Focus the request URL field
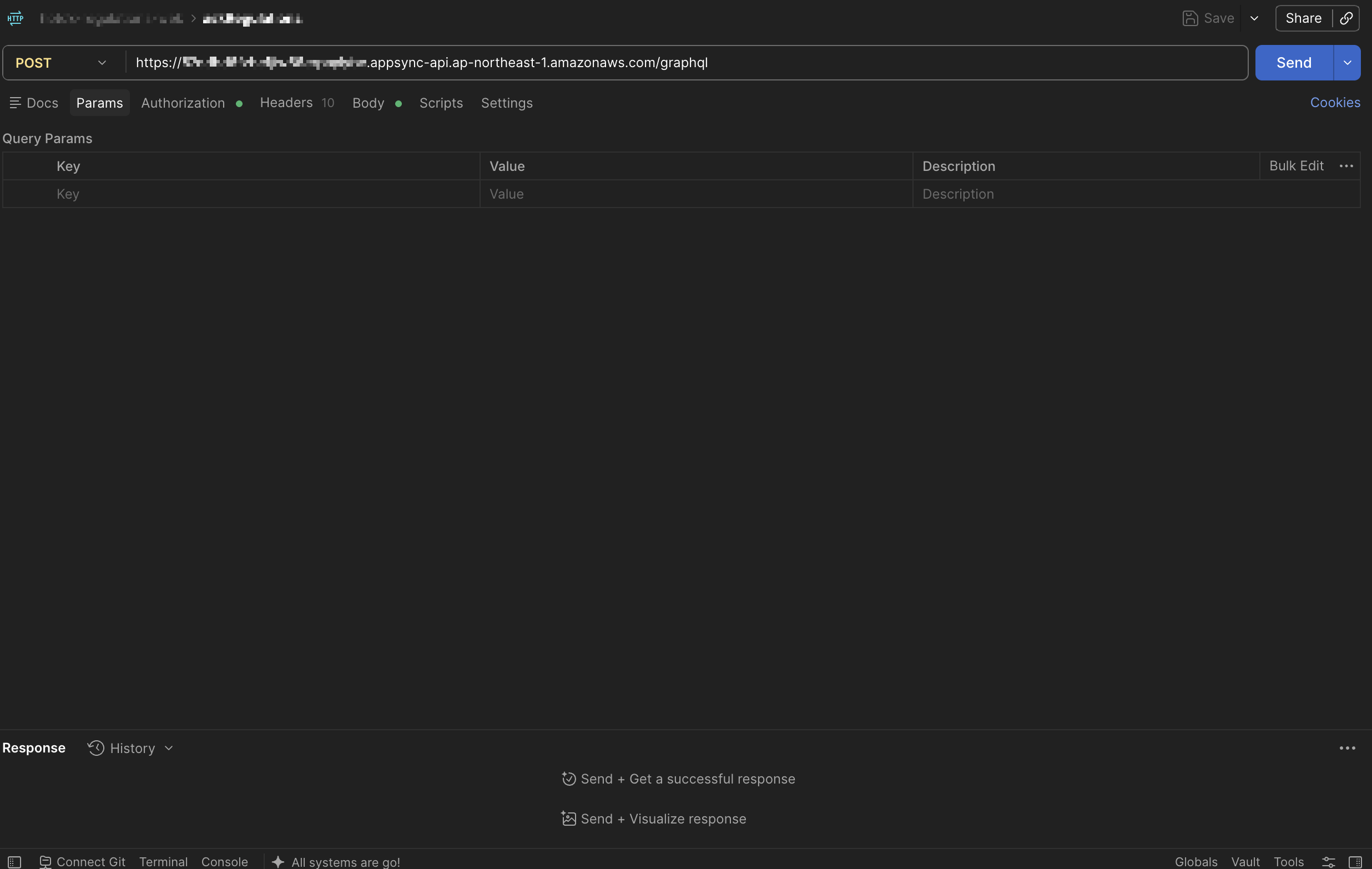 [686, 63]
